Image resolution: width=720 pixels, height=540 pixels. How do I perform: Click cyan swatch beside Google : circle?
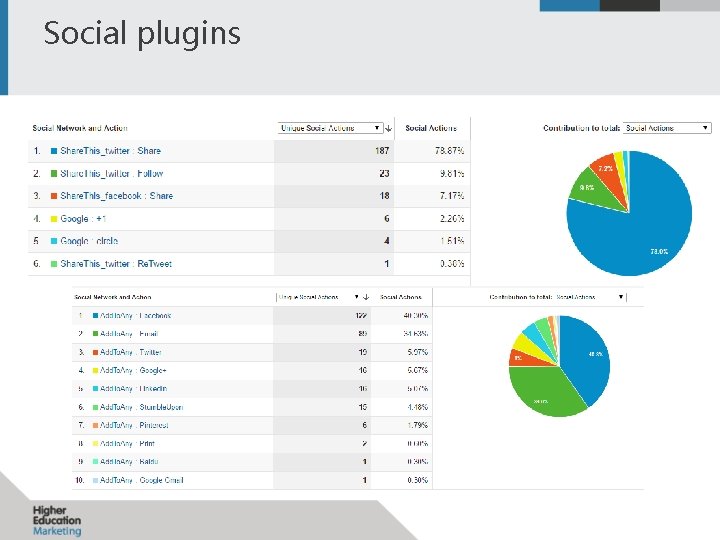click(x=54, y=241)
